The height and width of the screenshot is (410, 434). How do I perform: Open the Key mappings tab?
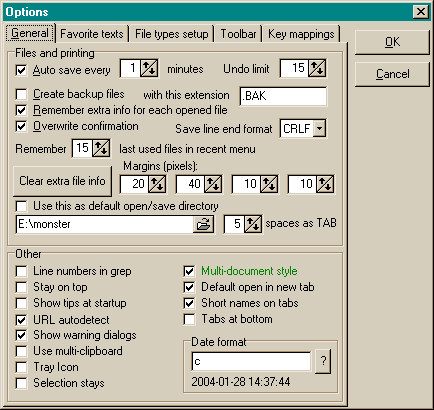301,34
